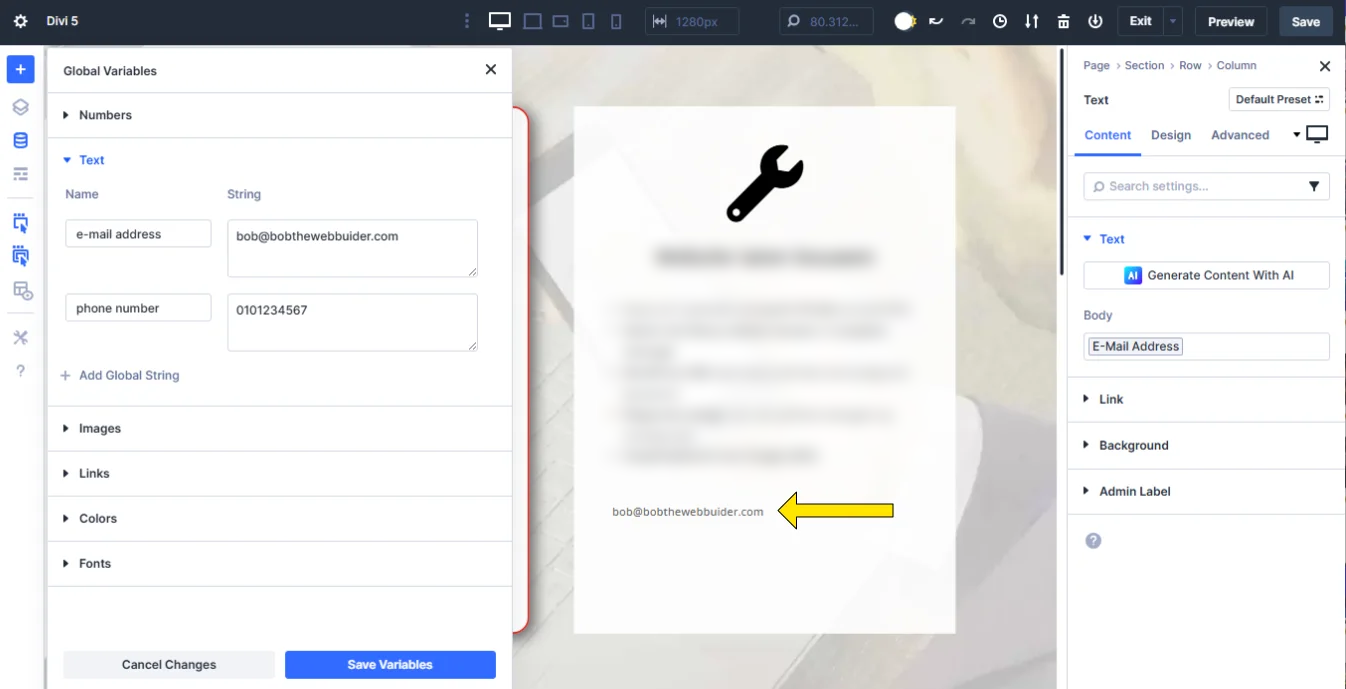Open the Layers panel icon in left sidebar

(20, 106)
